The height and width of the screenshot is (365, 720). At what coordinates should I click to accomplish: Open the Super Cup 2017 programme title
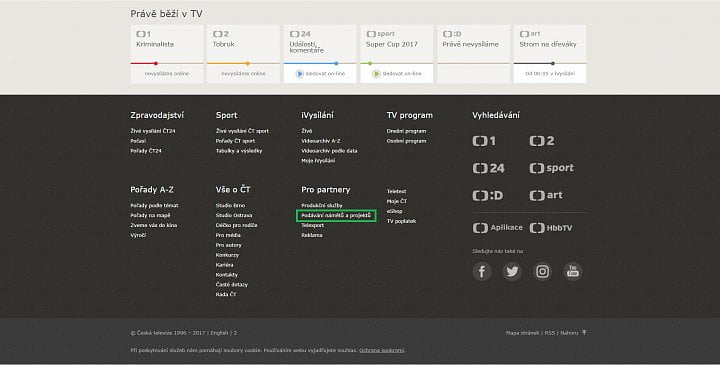(392, 45)
